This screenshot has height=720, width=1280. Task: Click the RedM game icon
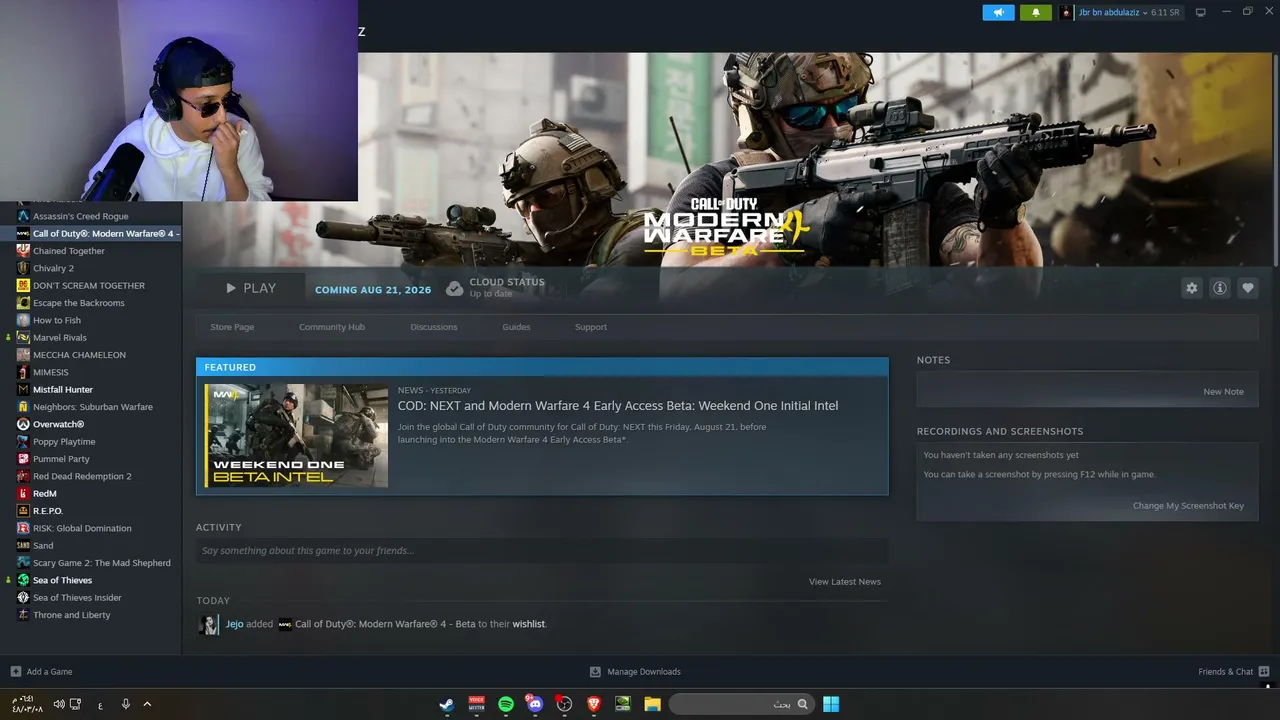(23, 493)
